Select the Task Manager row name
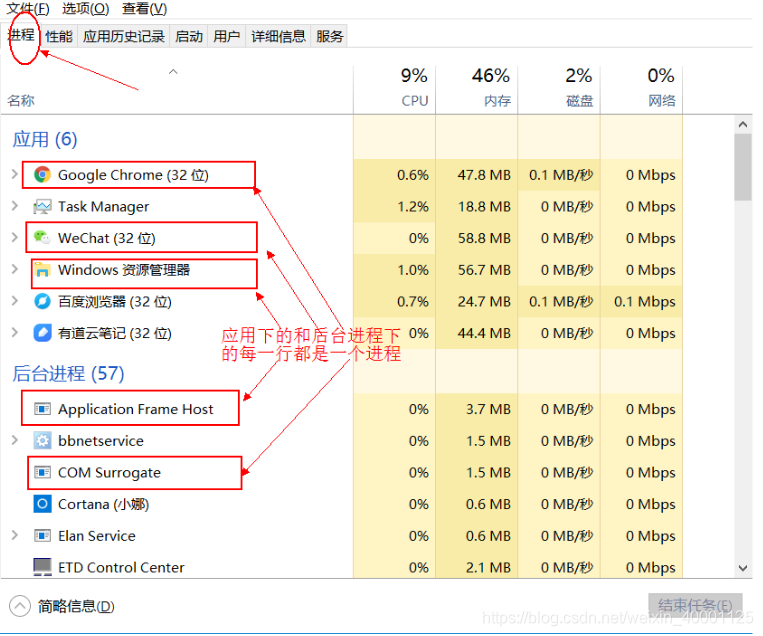 (x=104, y=207)
